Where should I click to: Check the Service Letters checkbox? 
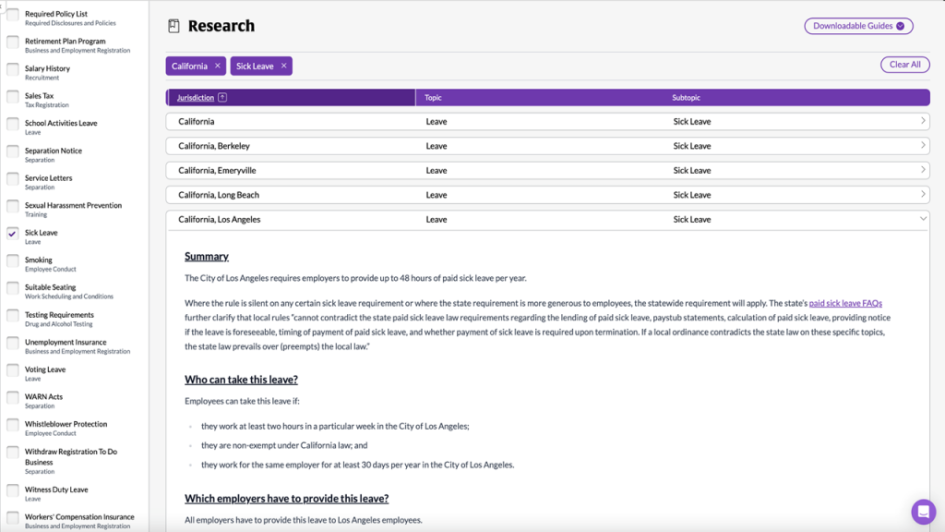[x=13, y=179]
